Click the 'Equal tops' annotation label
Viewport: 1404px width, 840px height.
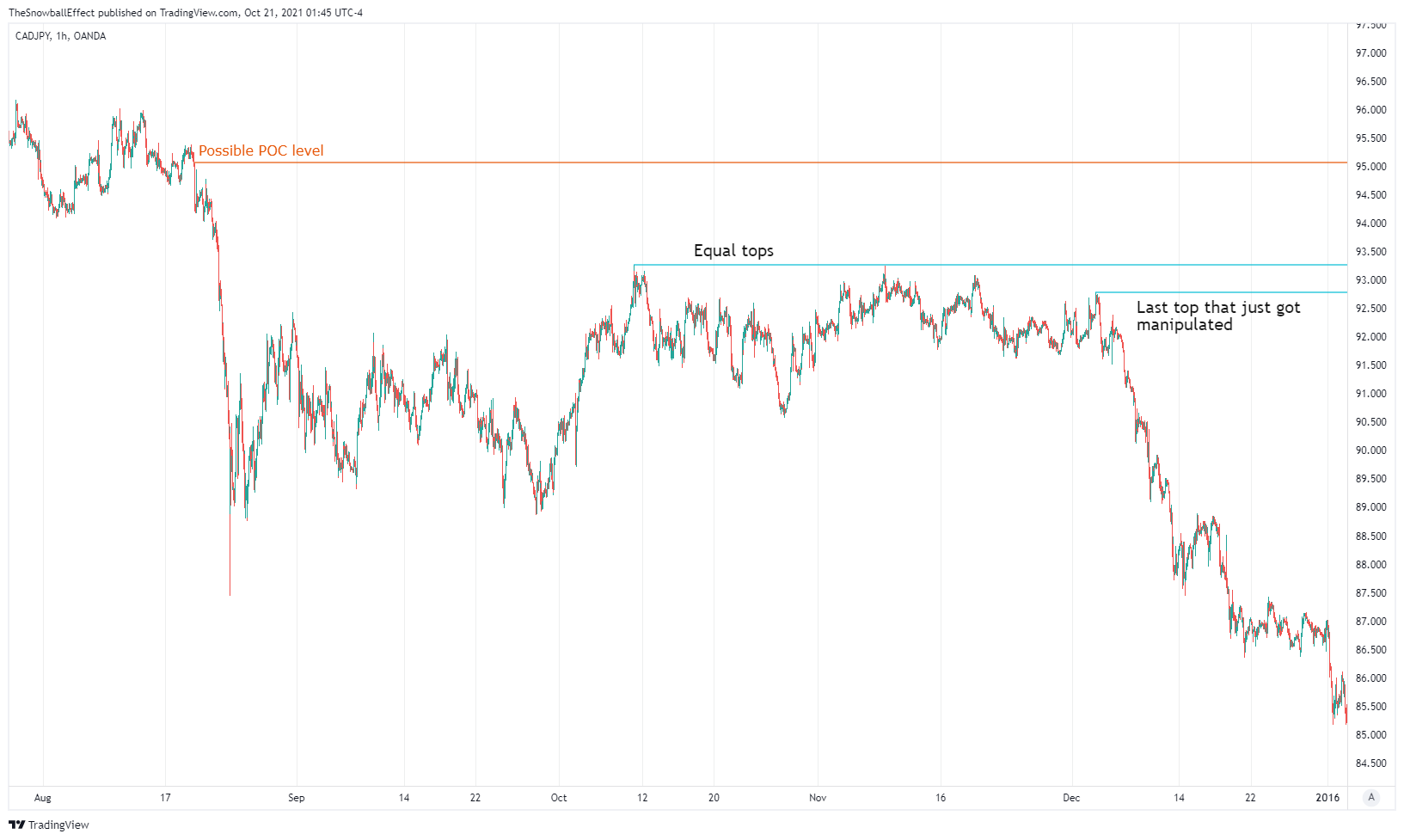(x=733, y=250)
